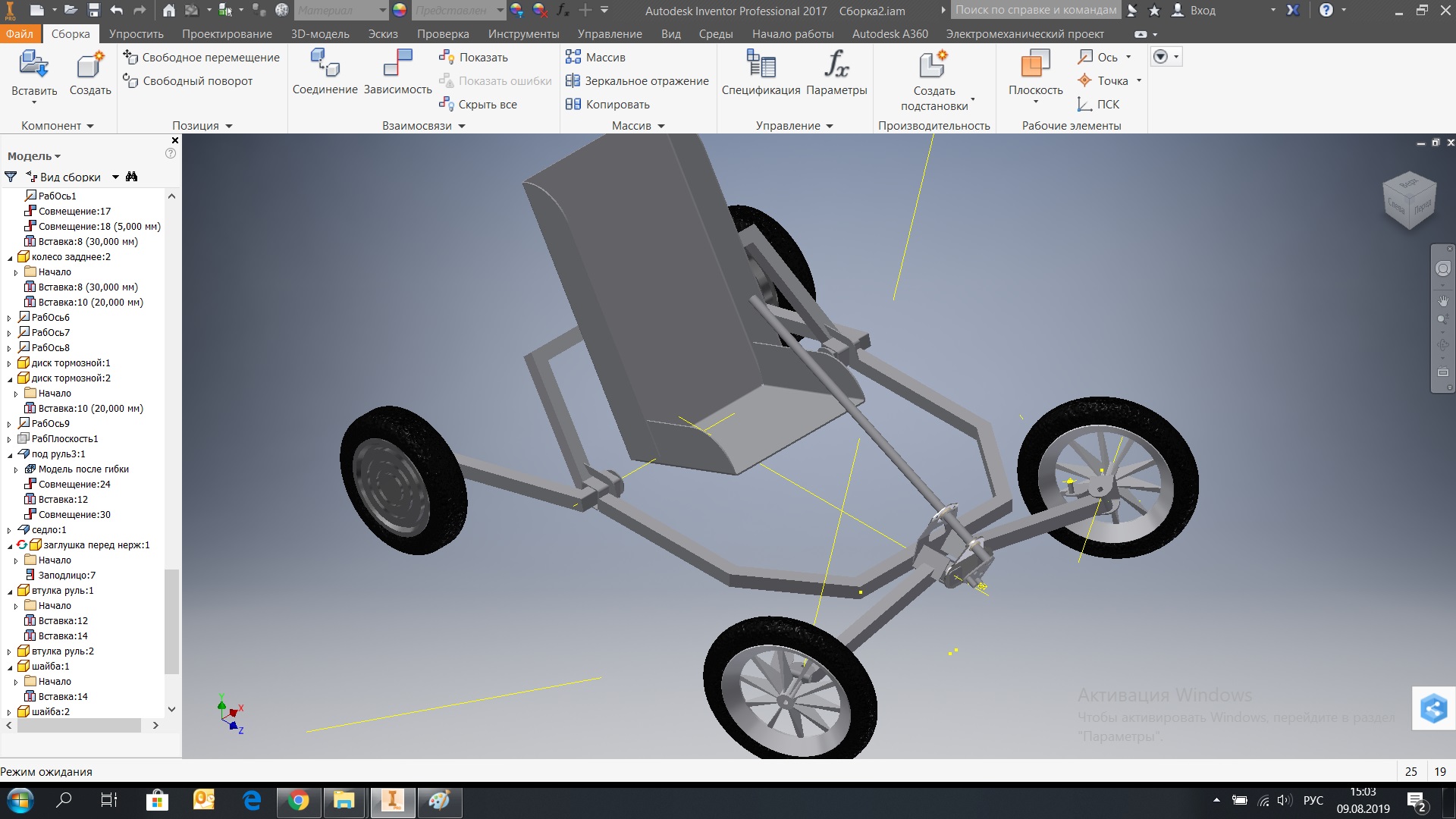Click the browser help question icon
The height and width of the screenshot is (819, 1456).
171,153
